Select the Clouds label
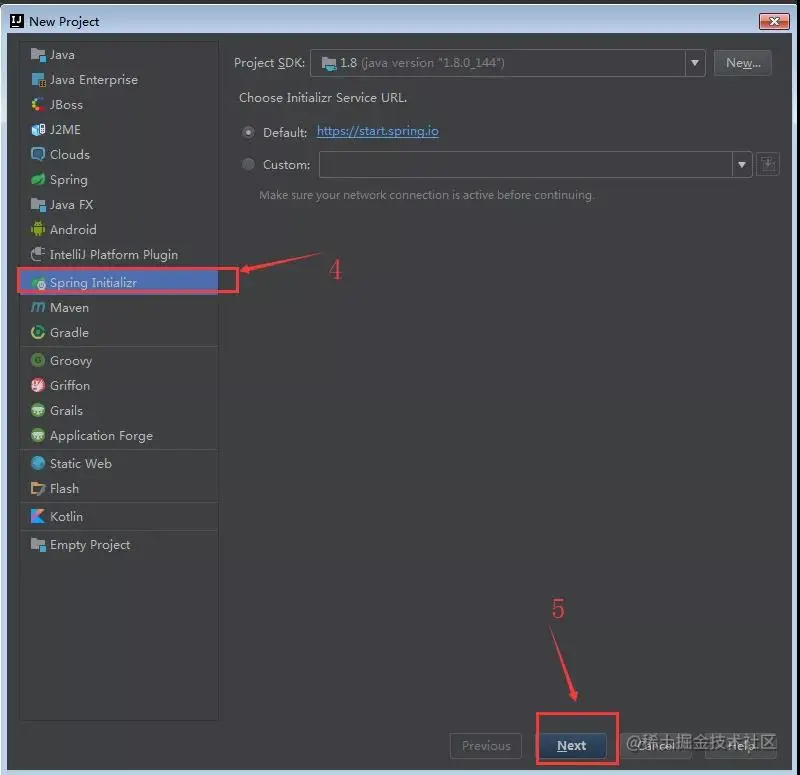Image resolution: width=800 pixels, height=775 pixels. click(x=70, y=155)
